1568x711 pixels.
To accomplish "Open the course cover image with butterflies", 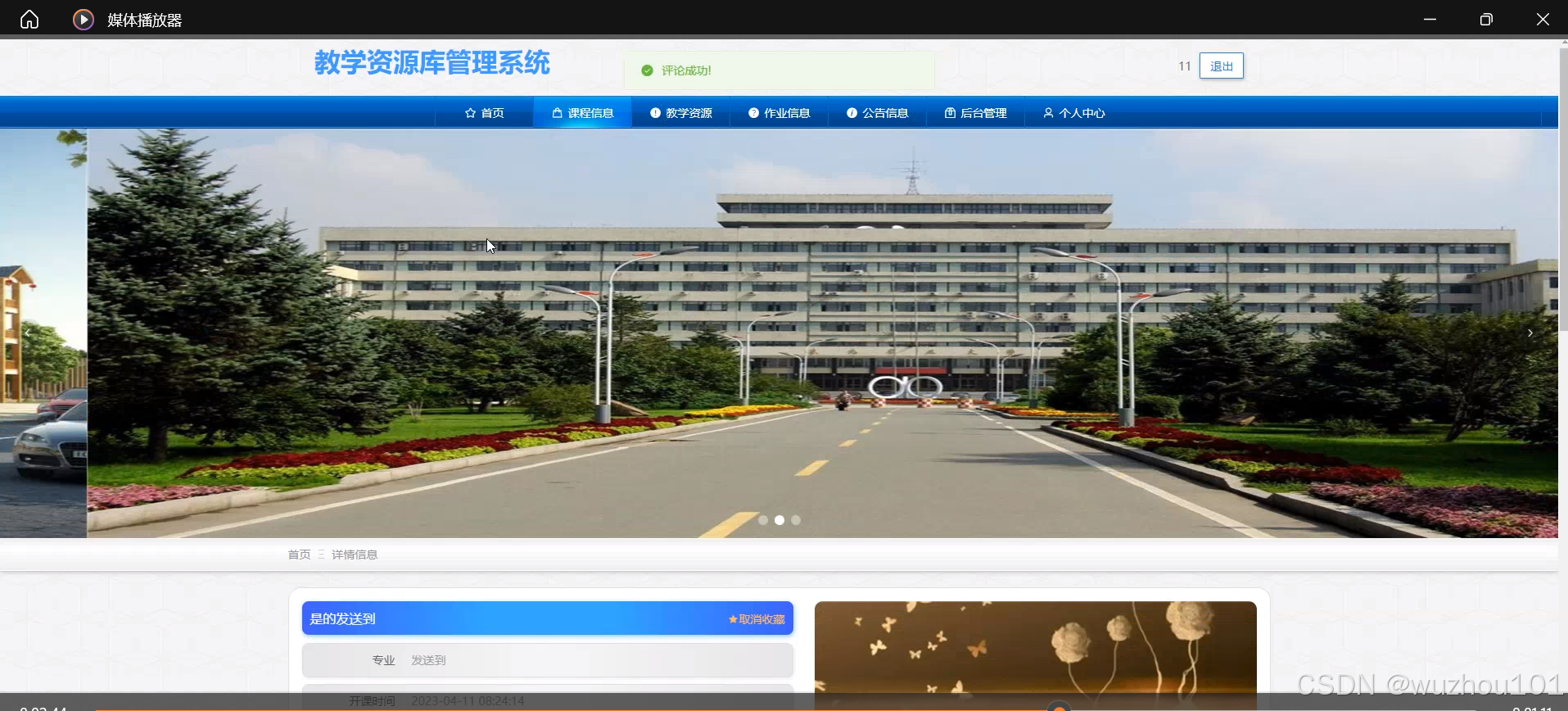I will [x=1035, y=655].
